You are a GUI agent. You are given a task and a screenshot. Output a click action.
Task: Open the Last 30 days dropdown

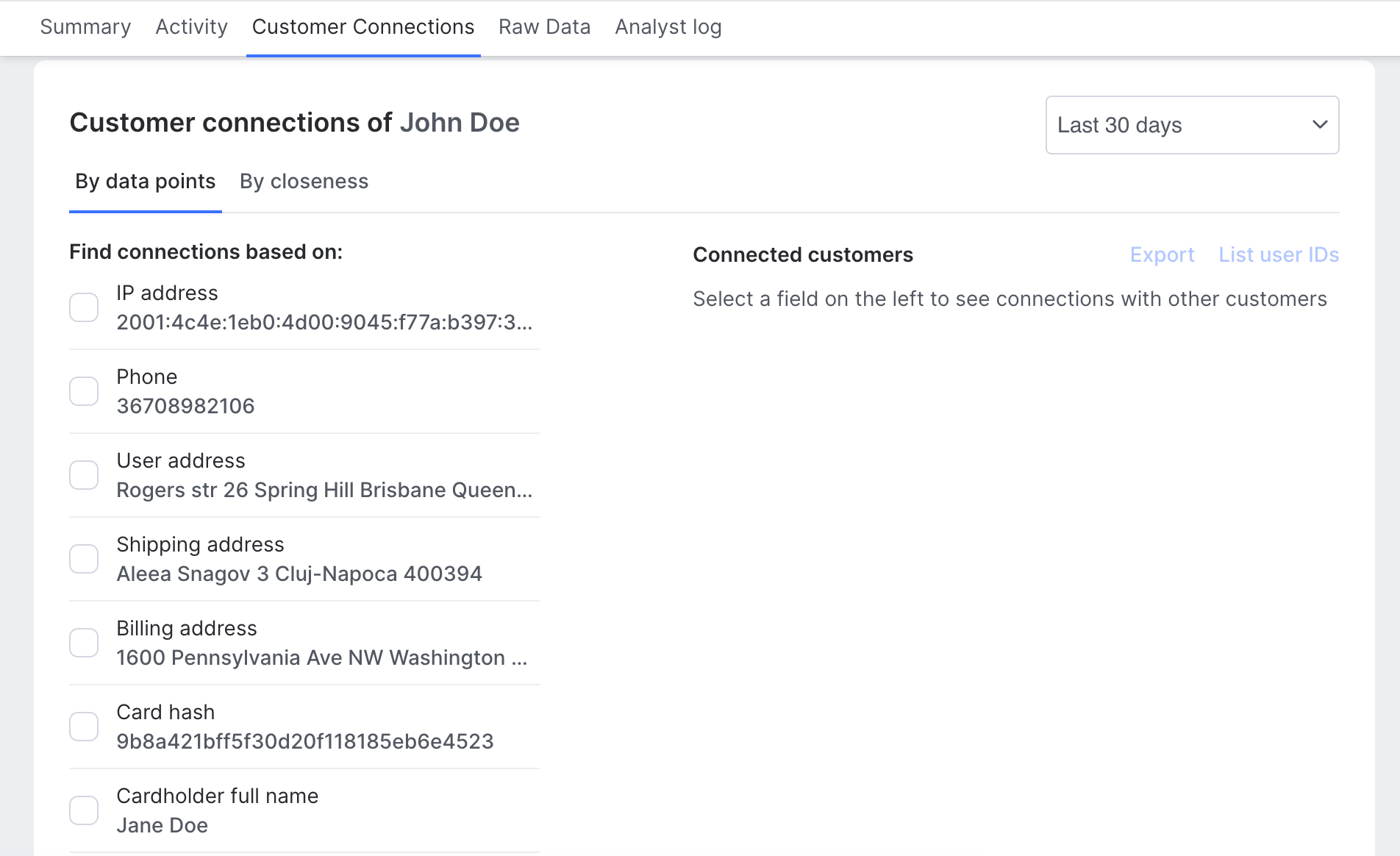[1192, 125]
